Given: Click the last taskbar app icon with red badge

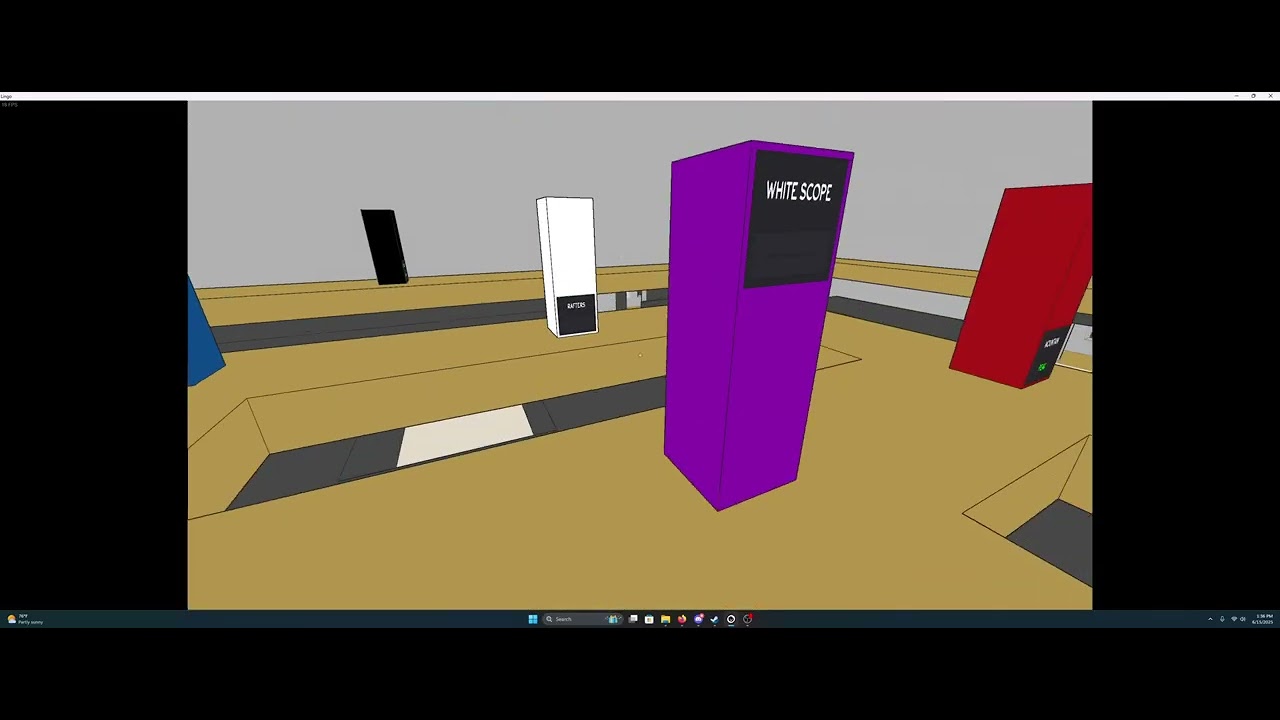Looking at the screenshot, I should pos(747,619).
